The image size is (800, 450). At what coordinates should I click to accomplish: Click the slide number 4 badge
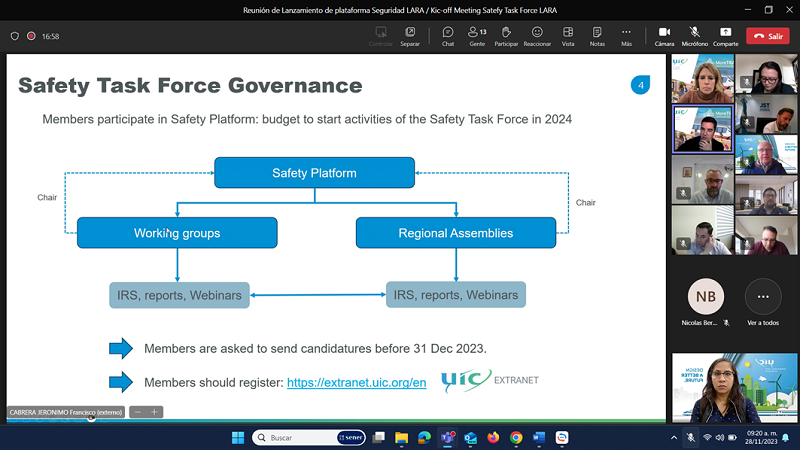coord(640,85)
